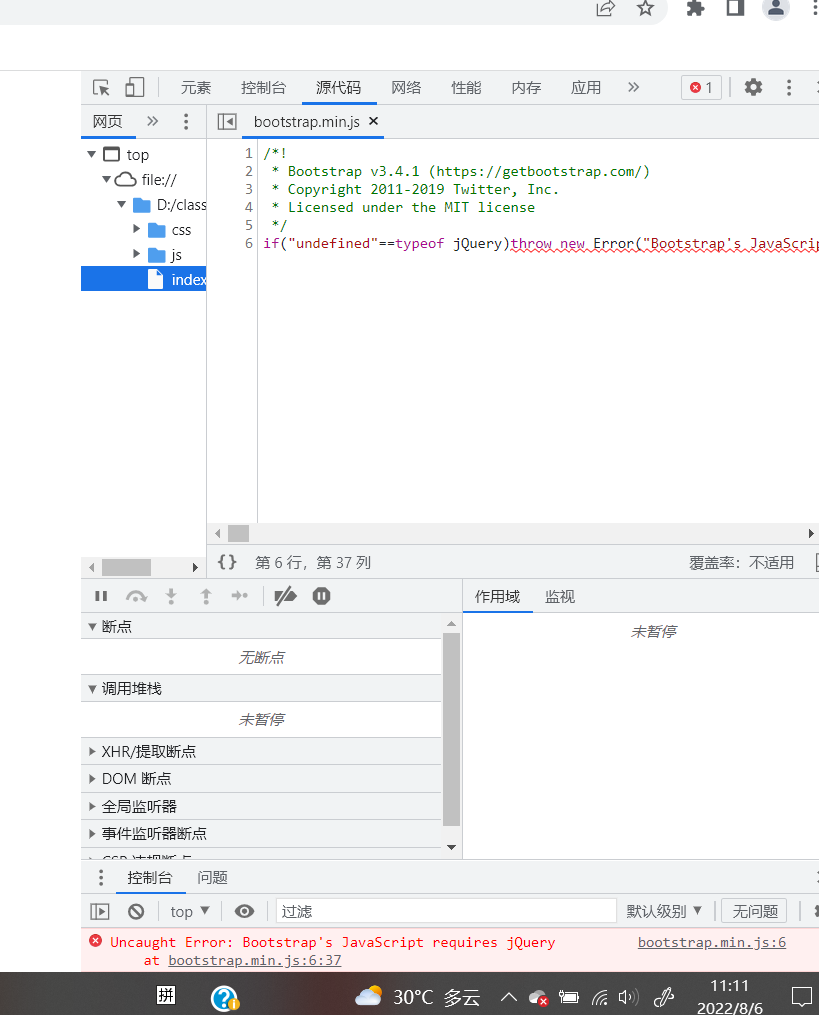The width and height of the screenshot is (819, 1015).
Task: Select the 源代码 panel tab
Action: tap(339, 87)
